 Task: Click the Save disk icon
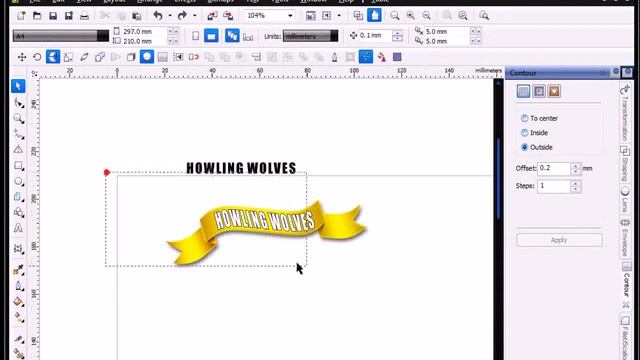53,16
